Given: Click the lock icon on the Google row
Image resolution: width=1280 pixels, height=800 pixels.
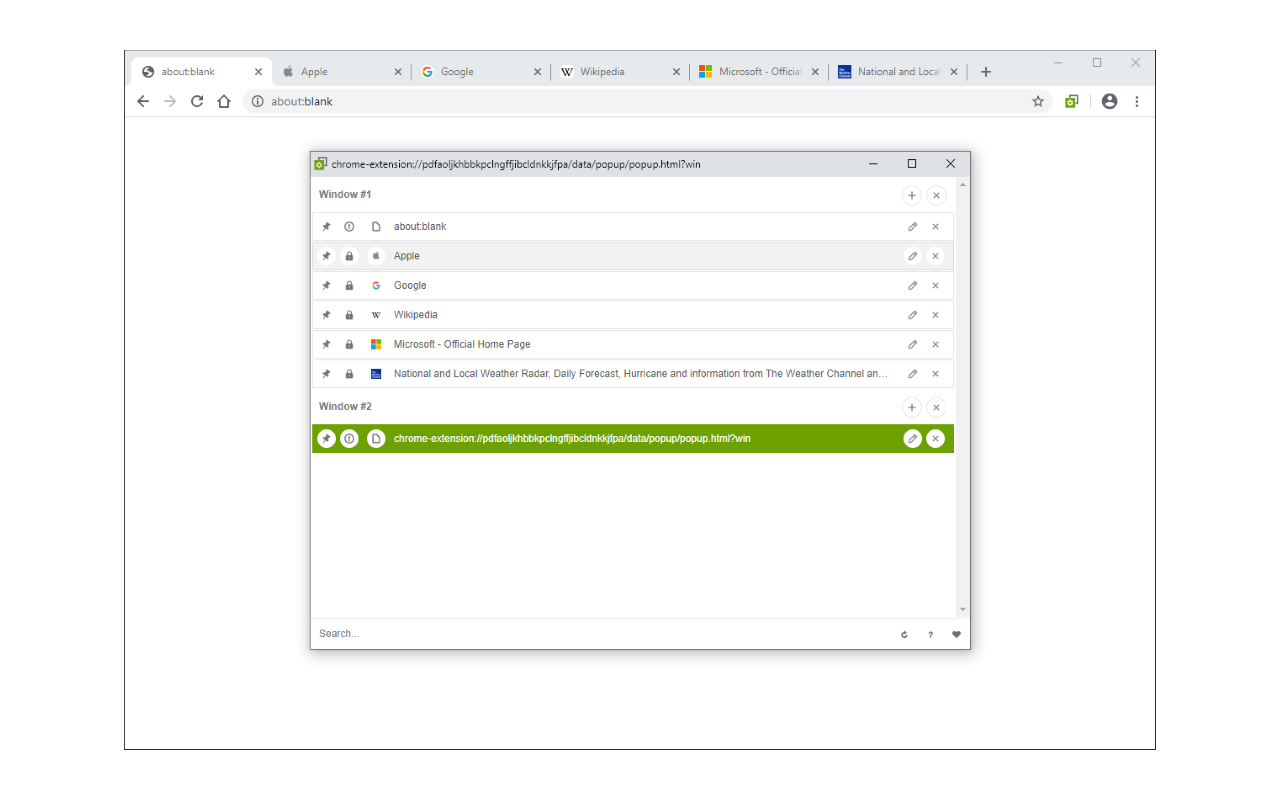Looking at the screenshot, I should [x=349, y=286].
